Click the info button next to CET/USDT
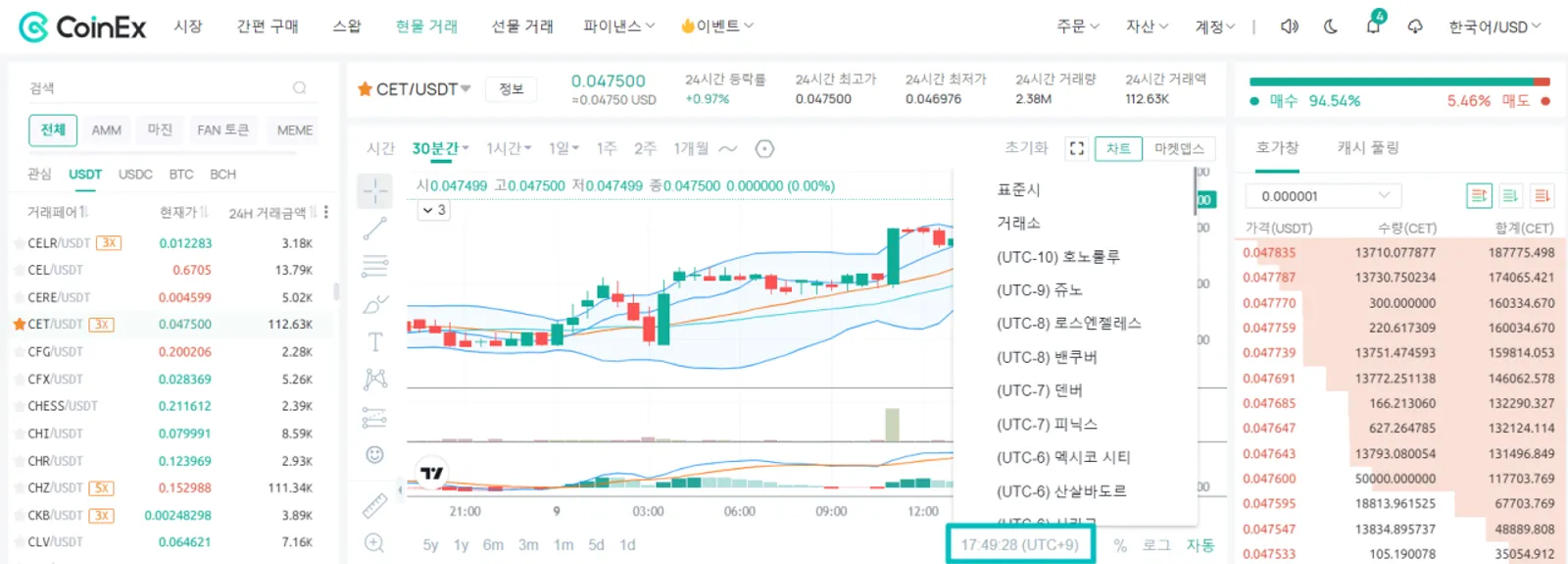 [512, 89]
